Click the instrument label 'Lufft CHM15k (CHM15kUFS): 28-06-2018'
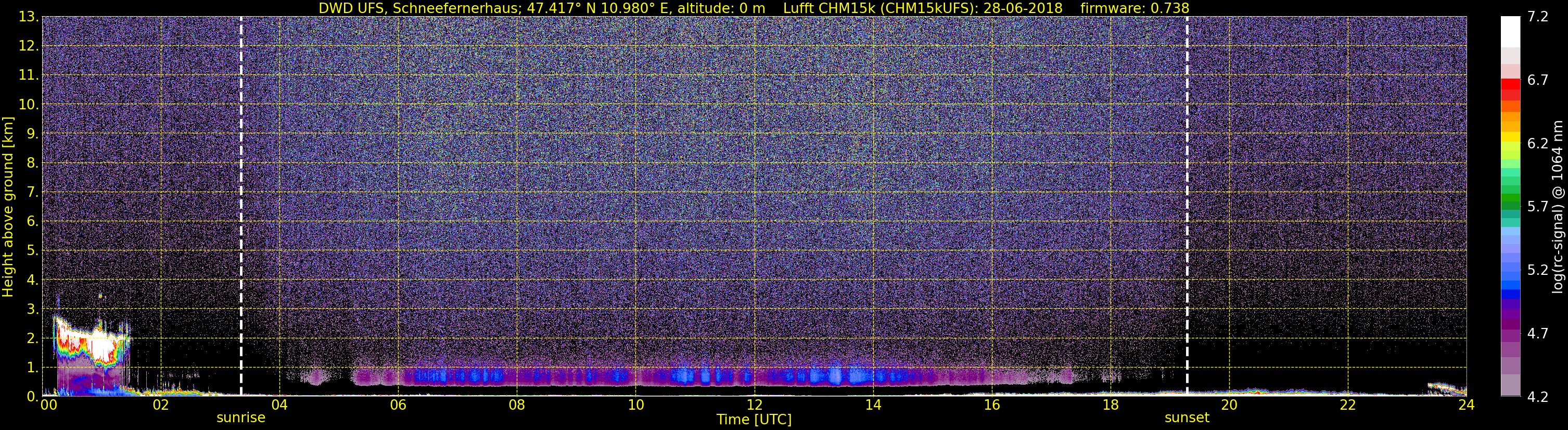 pos(922,8)
